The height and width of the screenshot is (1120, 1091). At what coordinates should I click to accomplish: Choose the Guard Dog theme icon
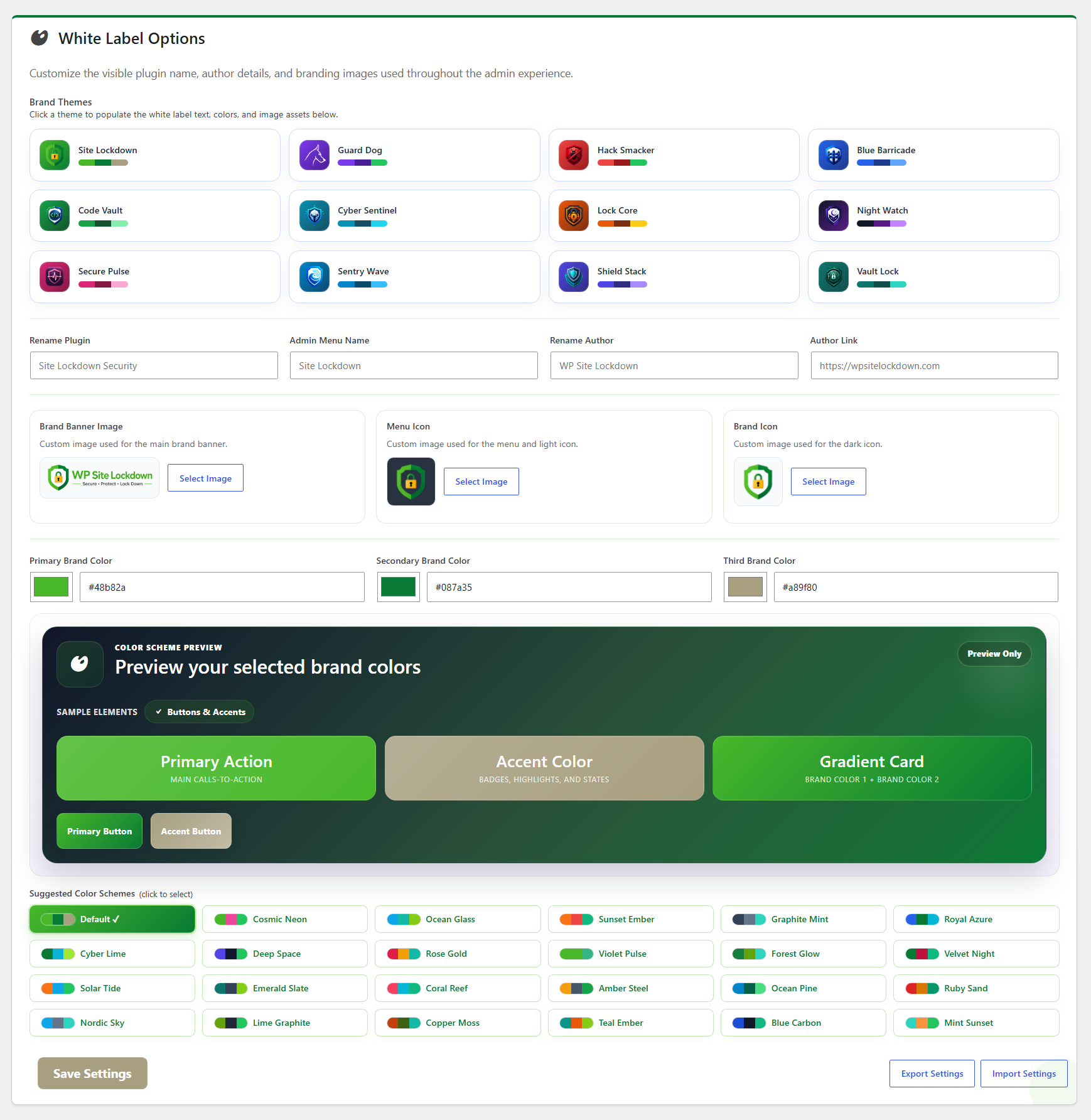(314, 155)
